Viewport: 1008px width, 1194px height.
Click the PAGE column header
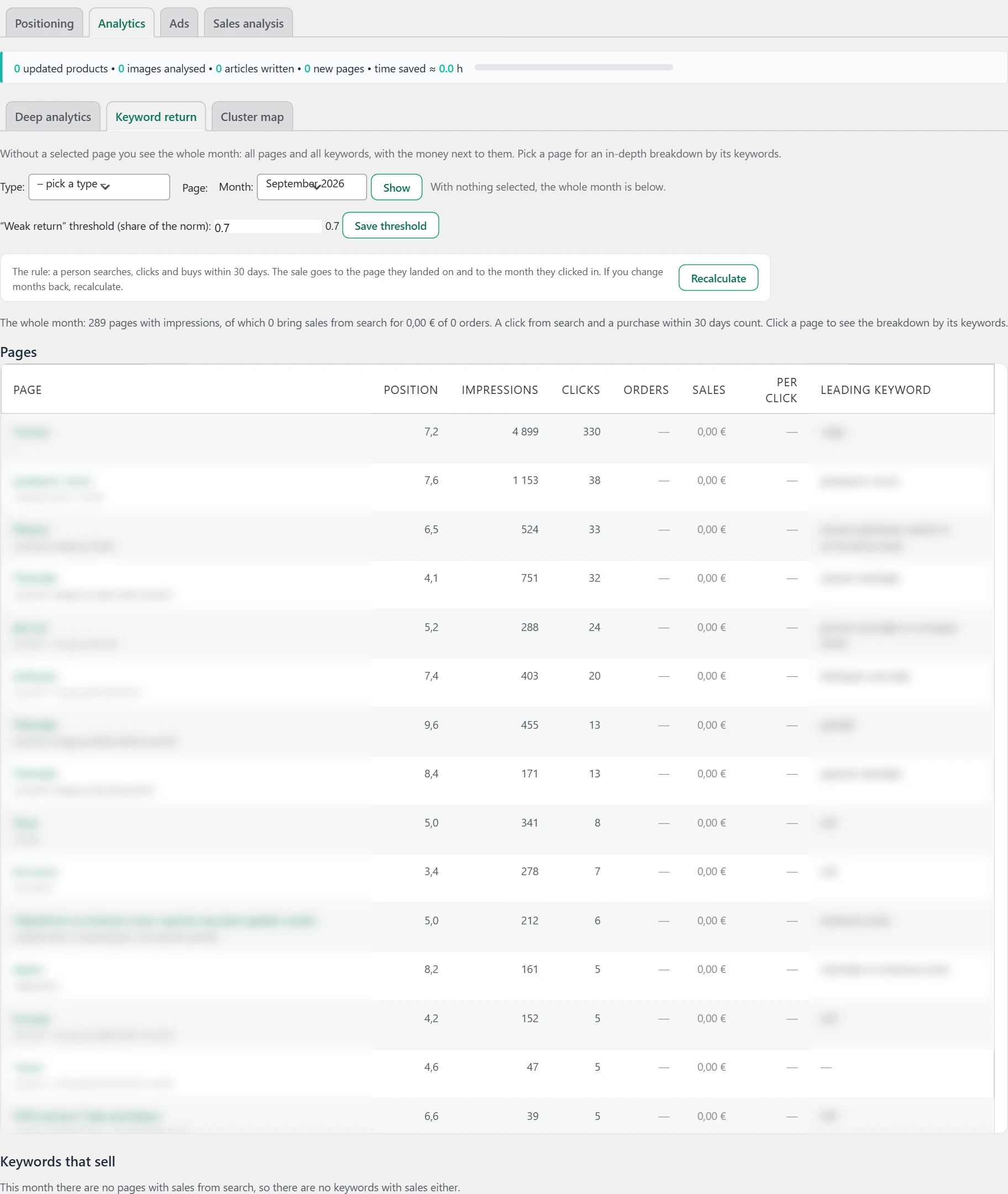tap(28, 390)
